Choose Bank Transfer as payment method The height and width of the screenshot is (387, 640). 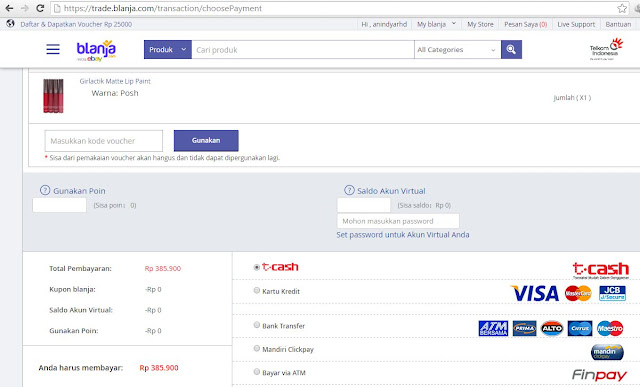point(257,325)
